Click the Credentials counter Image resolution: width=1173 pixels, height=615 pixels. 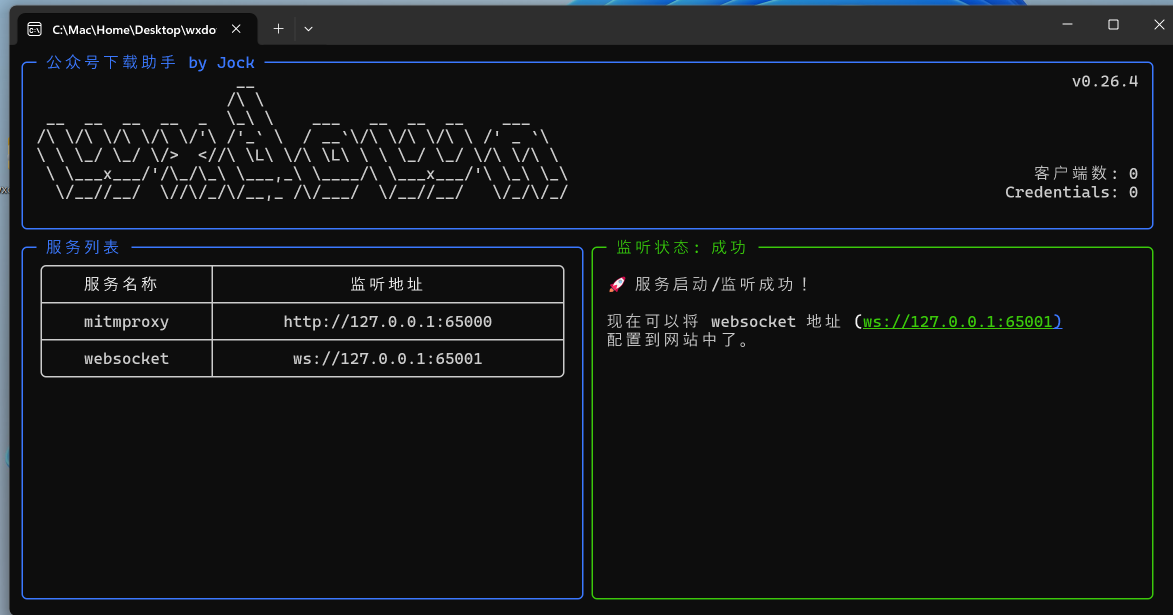tap(1071, 192)
